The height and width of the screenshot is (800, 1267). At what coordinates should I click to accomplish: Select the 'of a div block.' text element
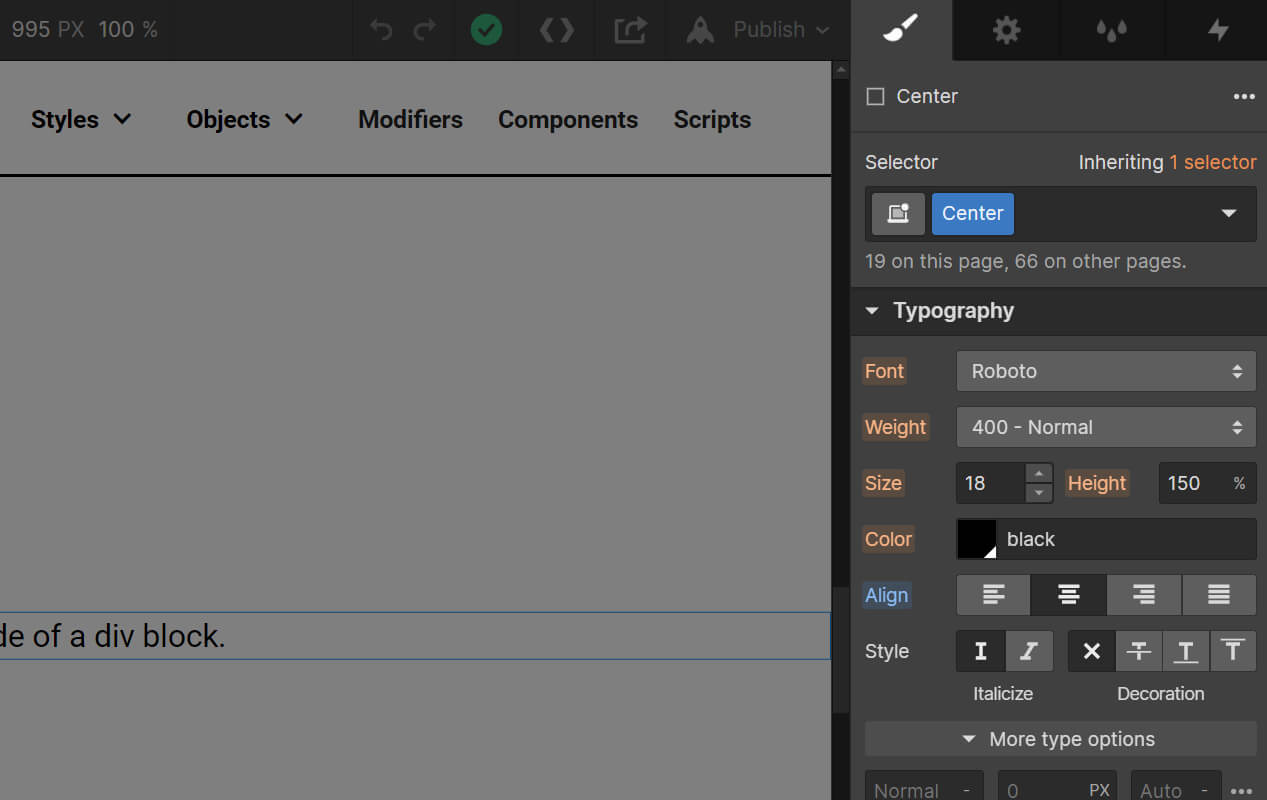pyautogui.click(x=415, y=636)
